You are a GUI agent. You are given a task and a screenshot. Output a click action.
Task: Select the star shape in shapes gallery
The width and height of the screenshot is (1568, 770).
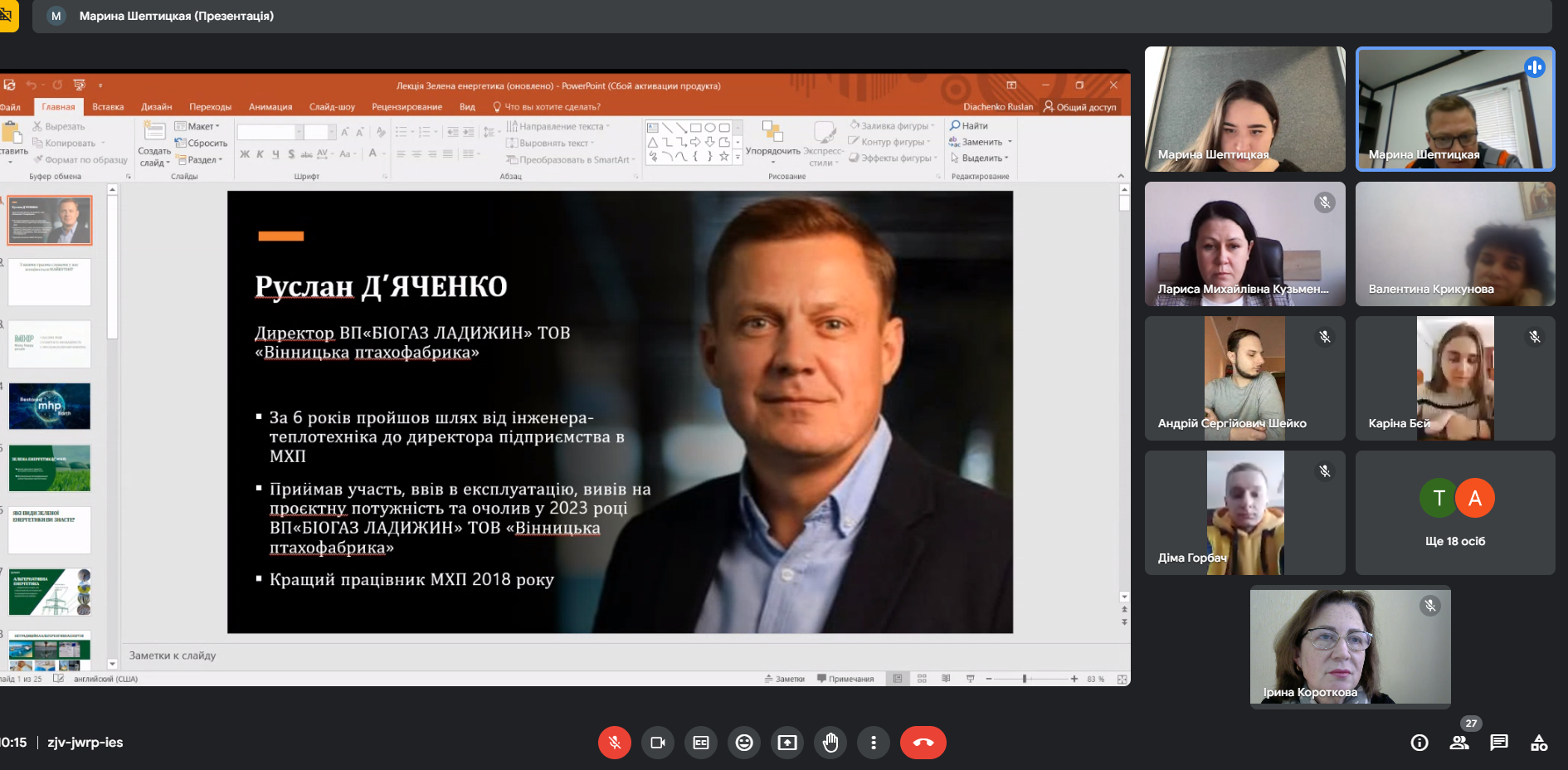(x=724, y=156)
